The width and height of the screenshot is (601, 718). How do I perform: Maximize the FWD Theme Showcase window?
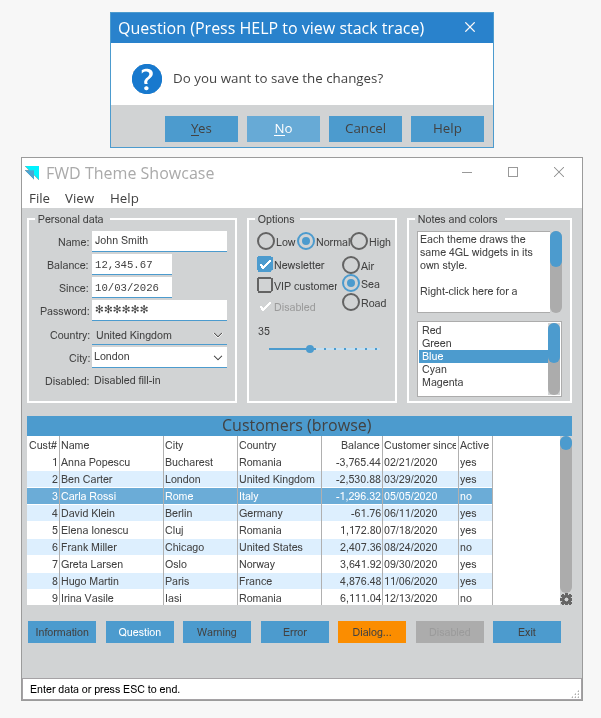click(513, 172)
